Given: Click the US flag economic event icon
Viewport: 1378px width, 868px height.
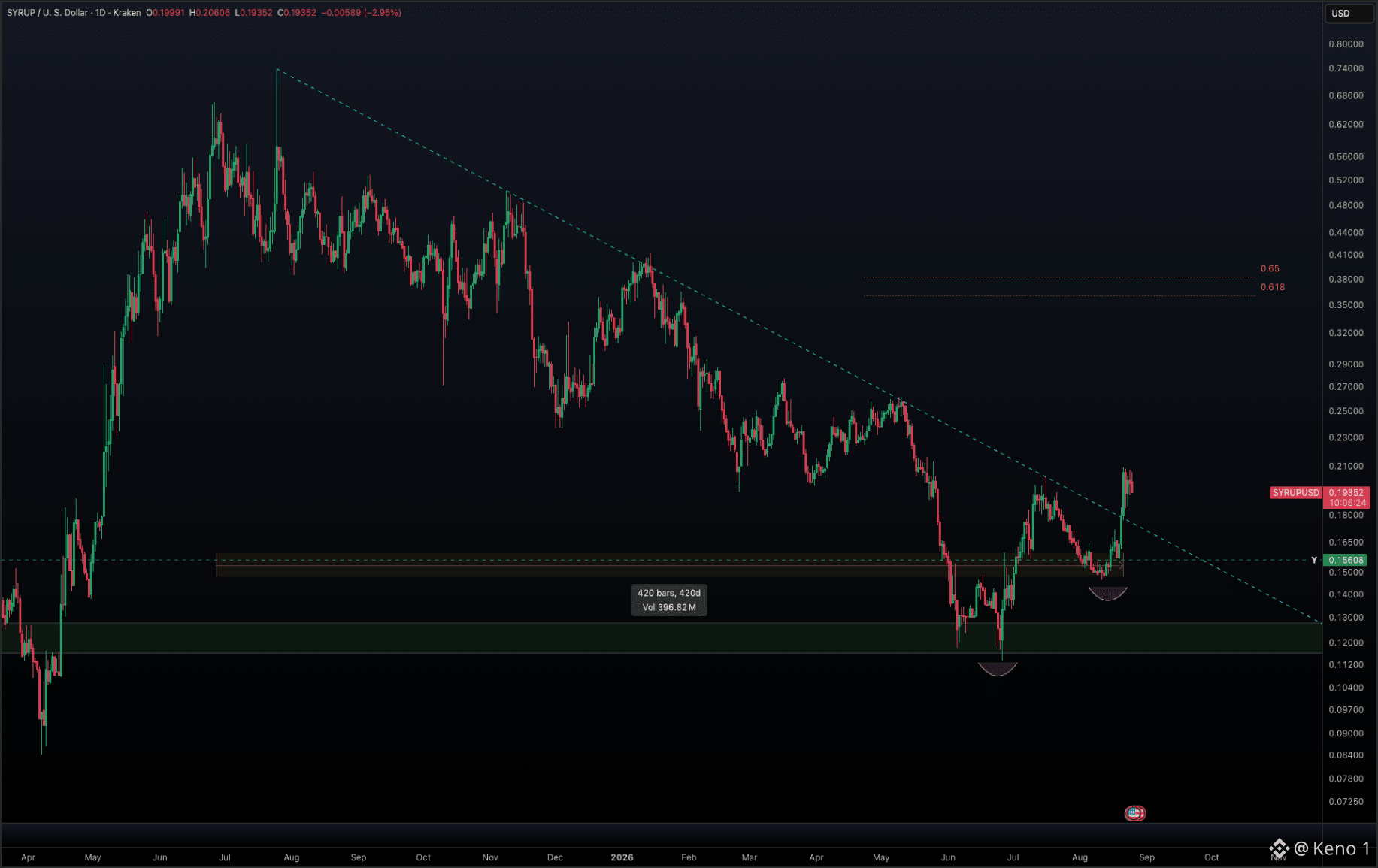Looking at the screenshot, I should (x=1134, y=812).
